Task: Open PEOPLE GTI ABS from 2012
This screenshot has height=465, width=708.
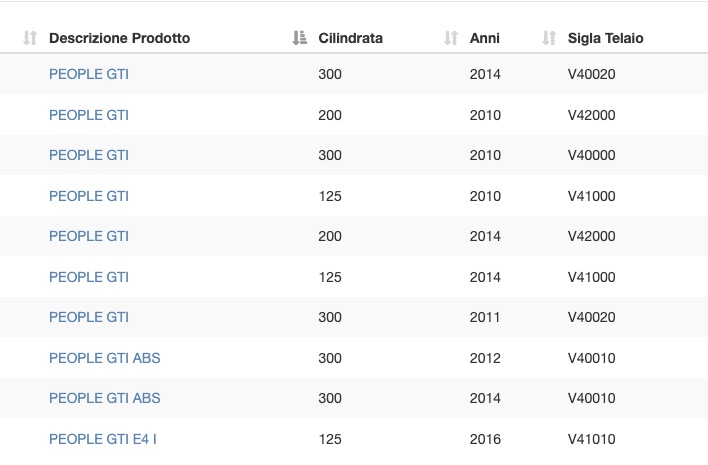Action: click(104, 358)
